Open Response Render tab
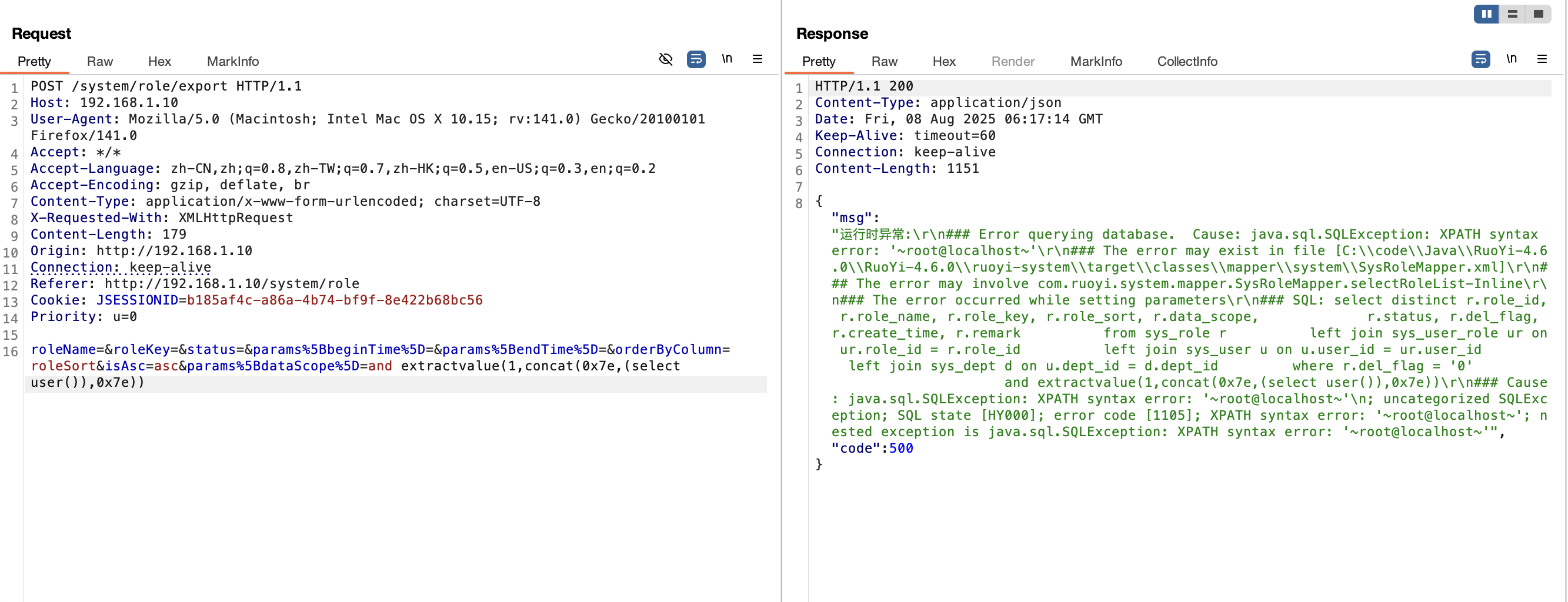The width and height of the screenshot is (1568, 602). coord(1013,62)
